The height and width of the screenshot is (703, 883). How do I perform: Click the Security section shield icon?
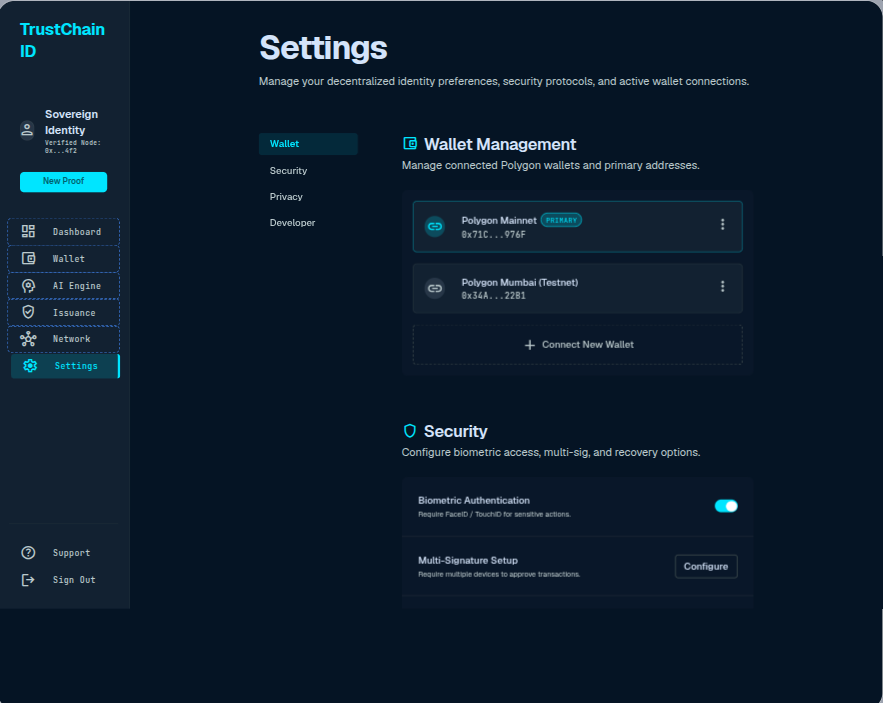pyautogui.click(x=410, y=431)
